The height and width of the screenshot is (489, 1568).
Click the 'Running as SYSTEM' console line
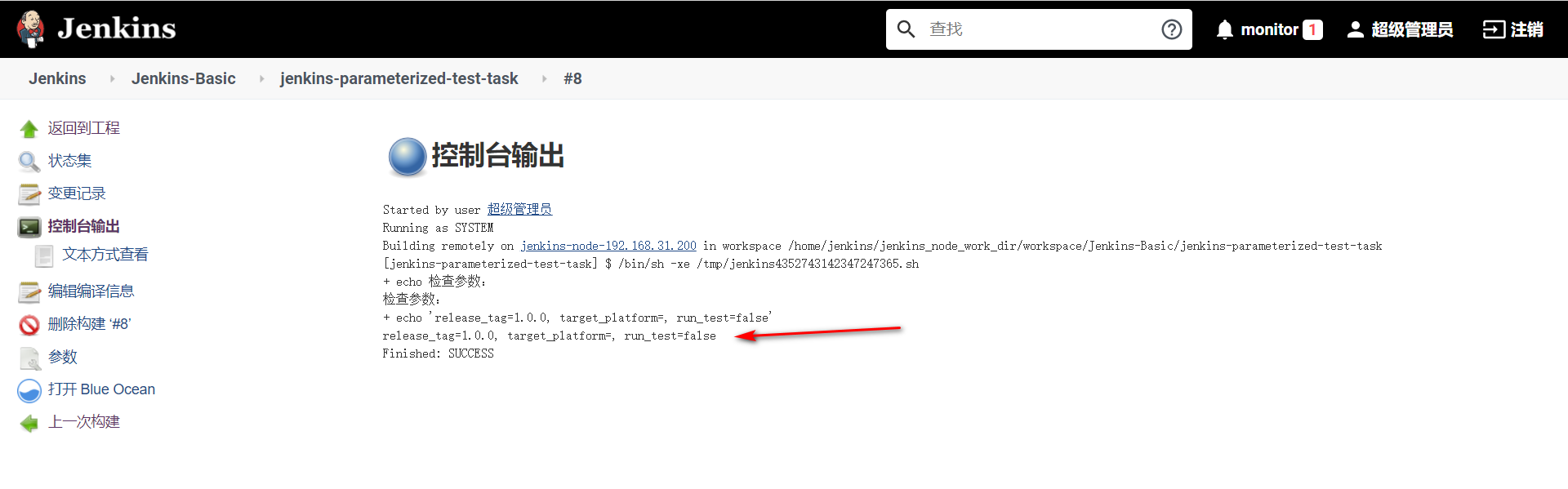click(x=438, y=228)
